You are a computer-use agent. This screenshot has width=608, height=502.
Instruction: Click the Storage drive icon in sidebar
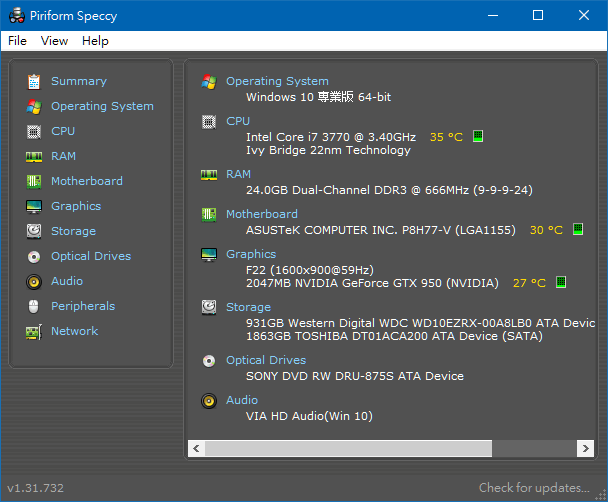[34, 231]
